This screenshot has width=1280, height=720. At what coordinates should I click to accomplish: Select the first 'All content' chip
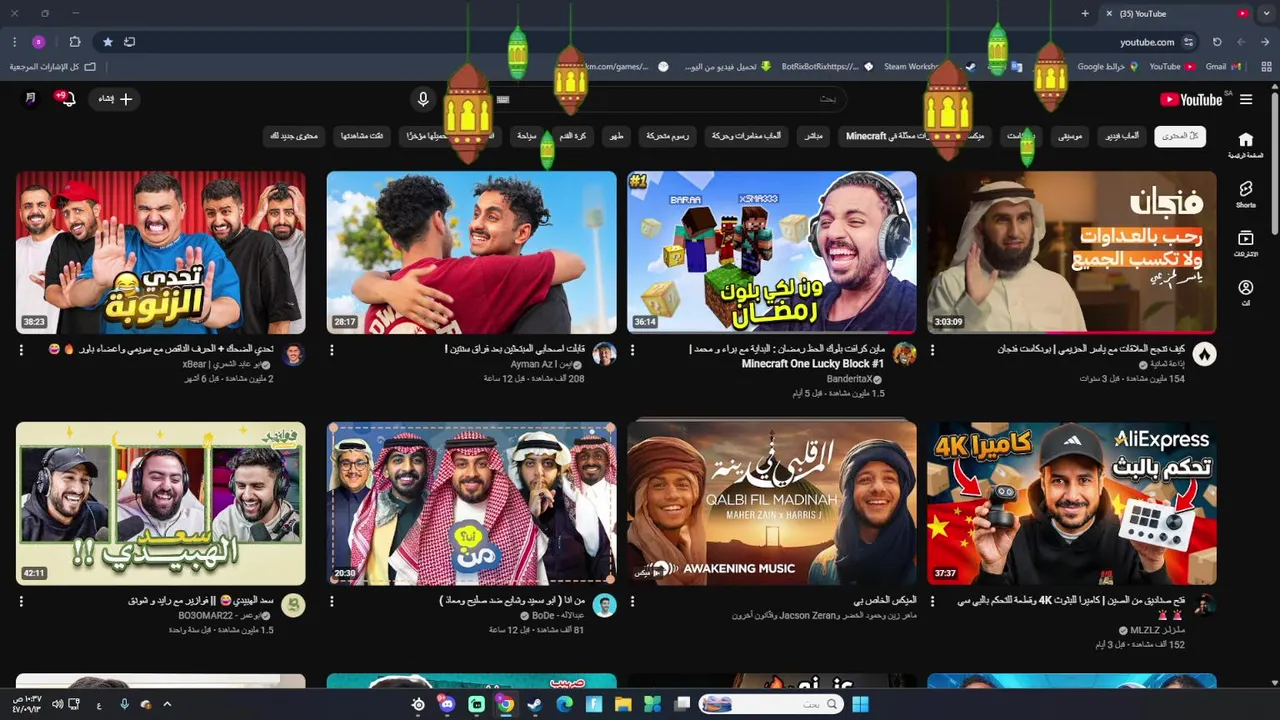point(1180,136)
